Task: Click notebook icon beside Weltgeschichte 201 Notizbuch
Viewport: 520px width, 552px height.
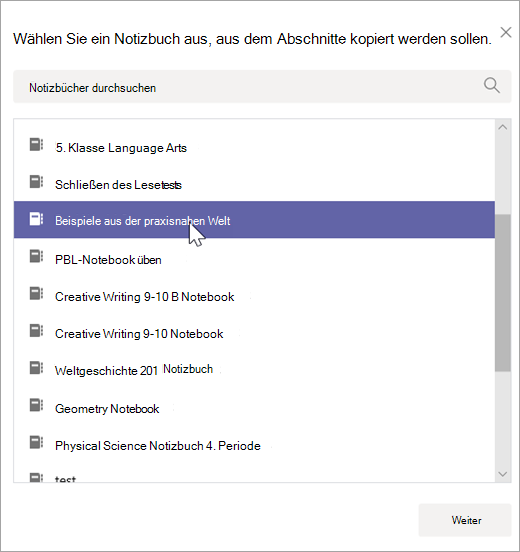Action: 36,368
